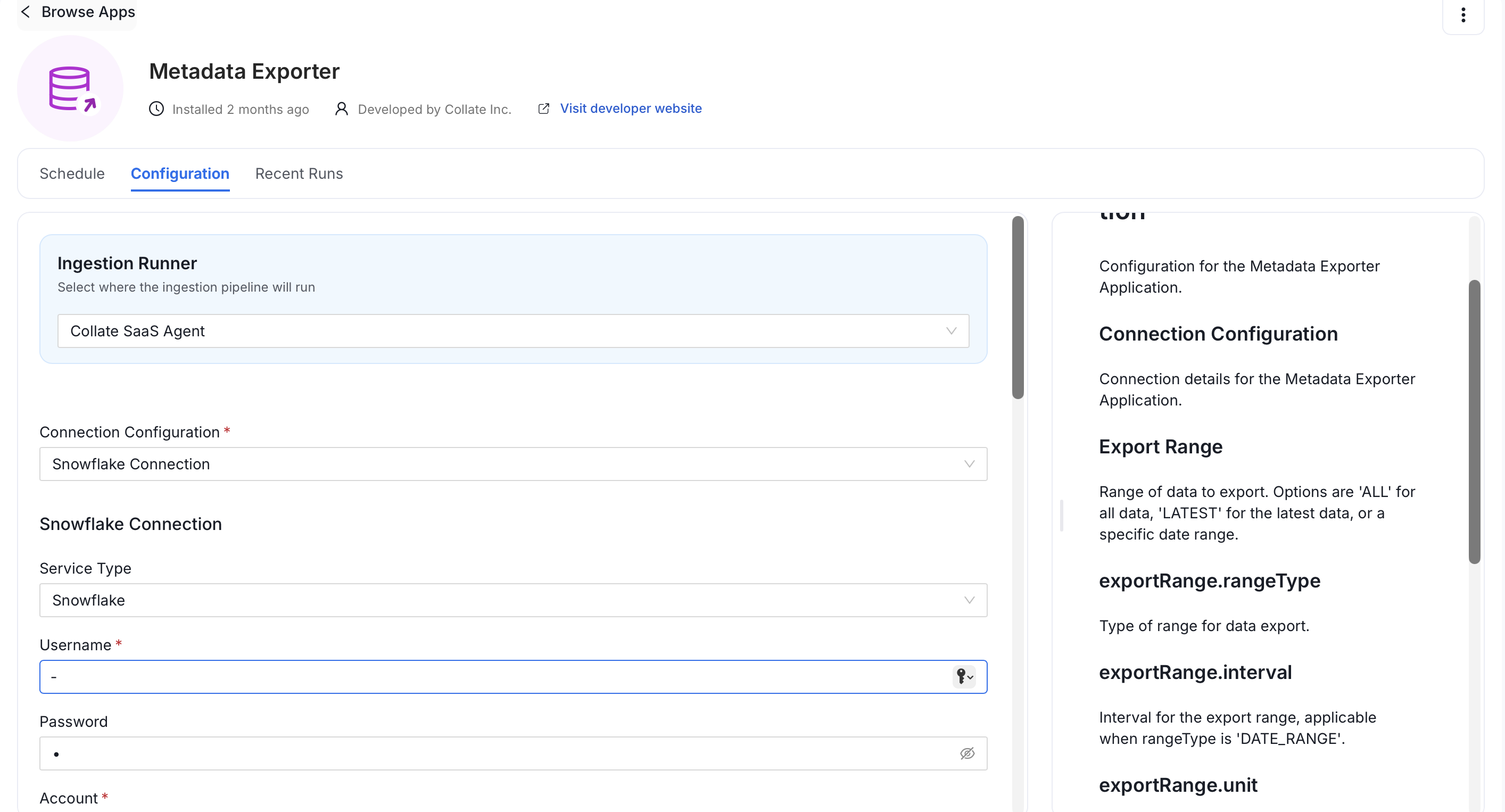This screenshot has width=1505, height=812.
Task: Open the Service Type dropdown
Action: coord(513,600)
